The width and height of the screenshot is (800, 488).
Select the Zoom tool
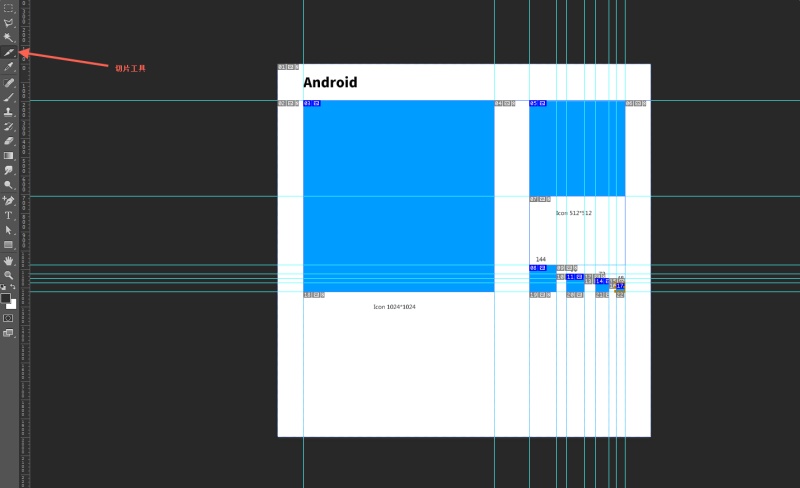8,276
